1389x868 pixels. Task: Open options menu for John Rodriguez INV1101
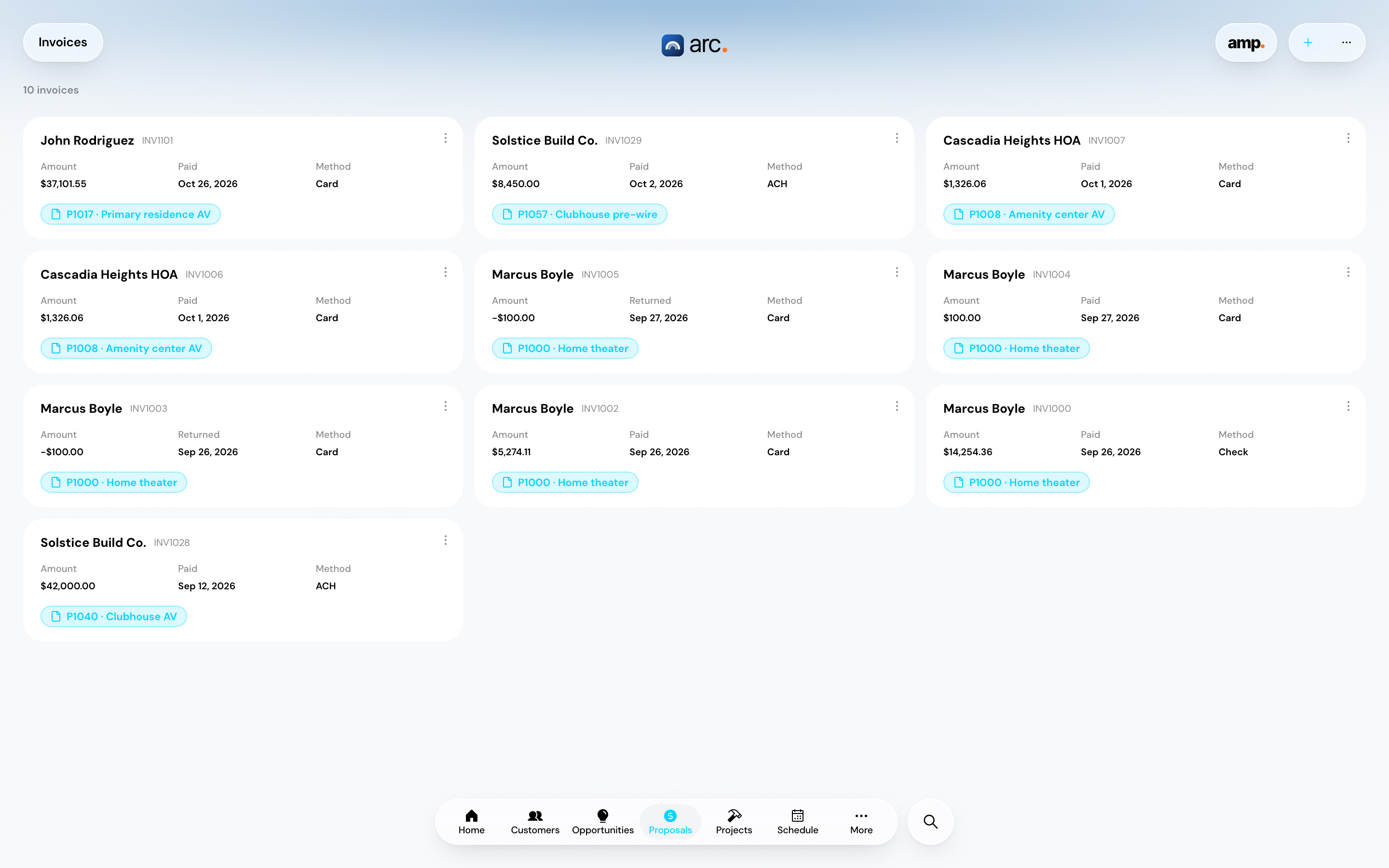coord(446,138)
